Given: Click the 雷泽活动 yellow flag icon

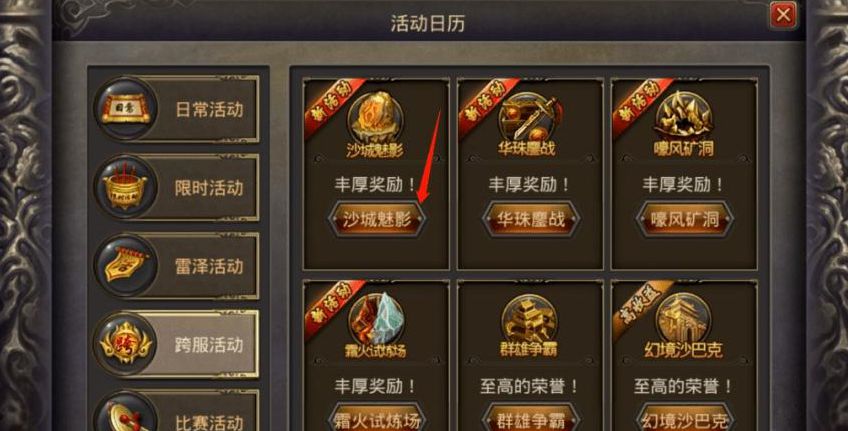Looking at the screenshot, I should (126, 266).
